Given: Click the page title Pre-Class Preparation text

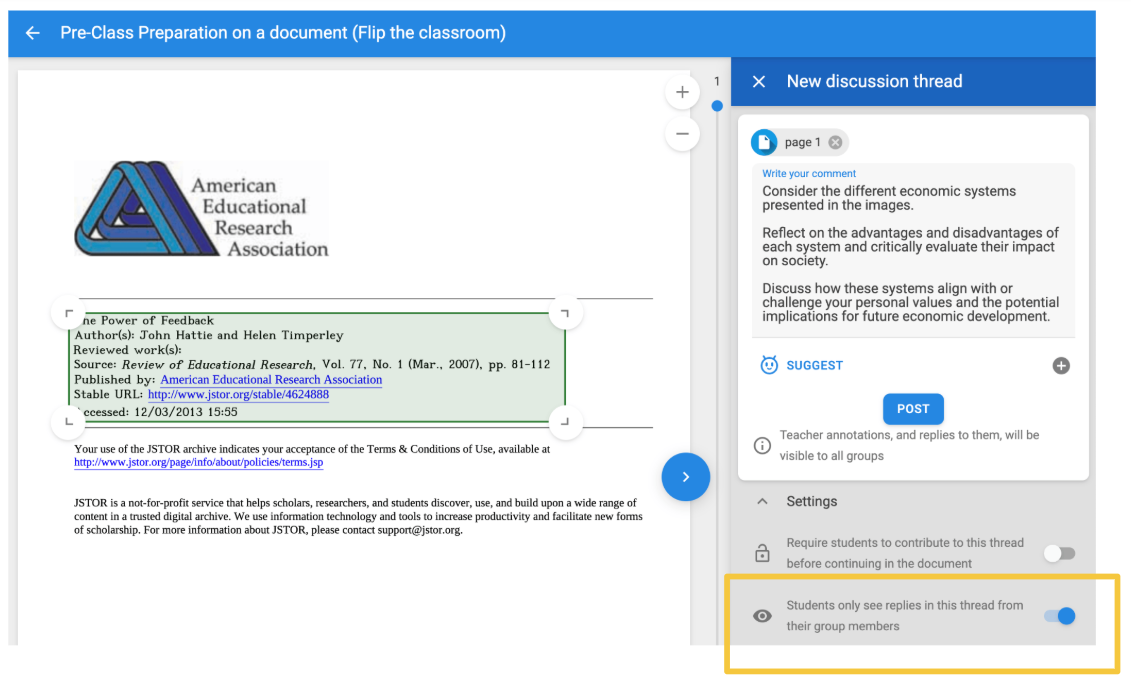Looking at the screenshot, I should (x=283, y=33).
